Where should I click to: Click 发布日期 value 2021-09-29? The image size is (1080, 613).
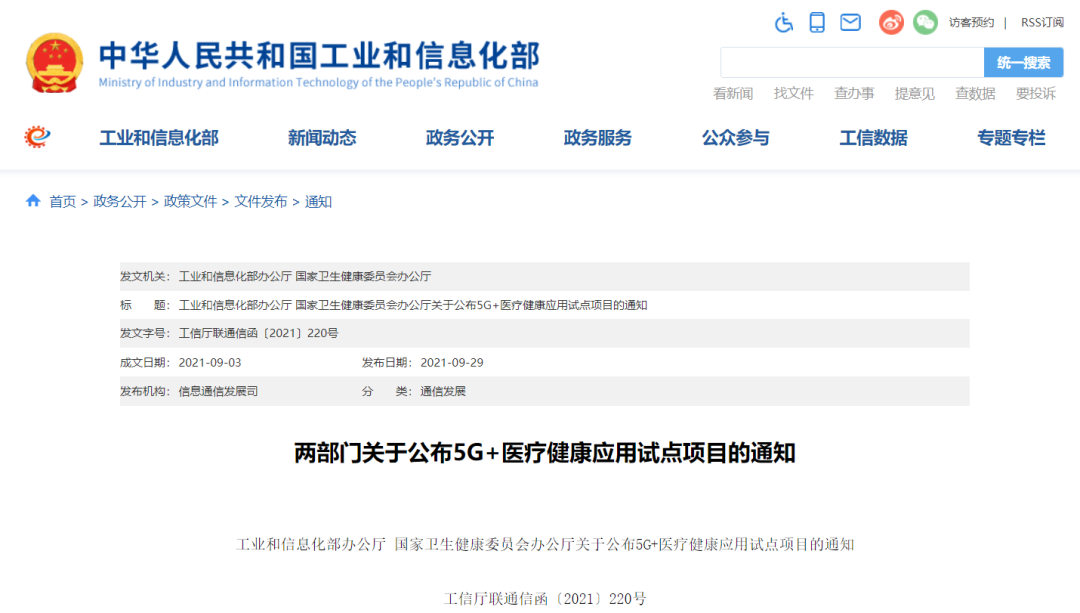[452, 362]
